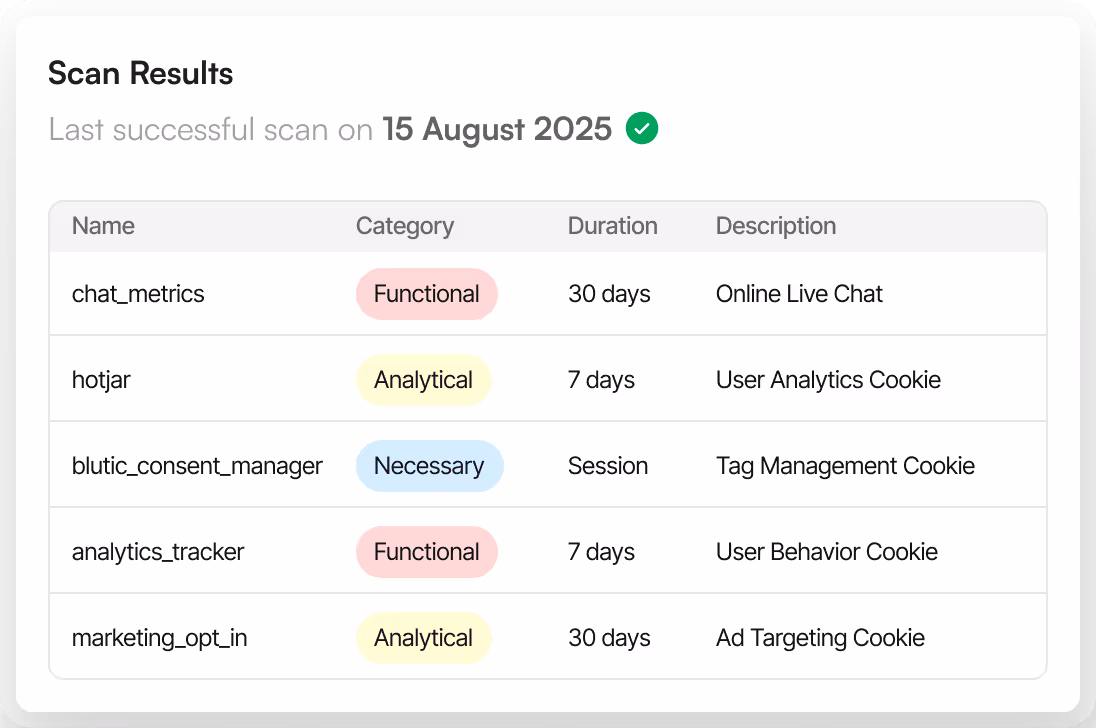This screenshot has height=728, width=1096.
Task: Open the analytics_tracker cookie entry
Action: [158, 552]
